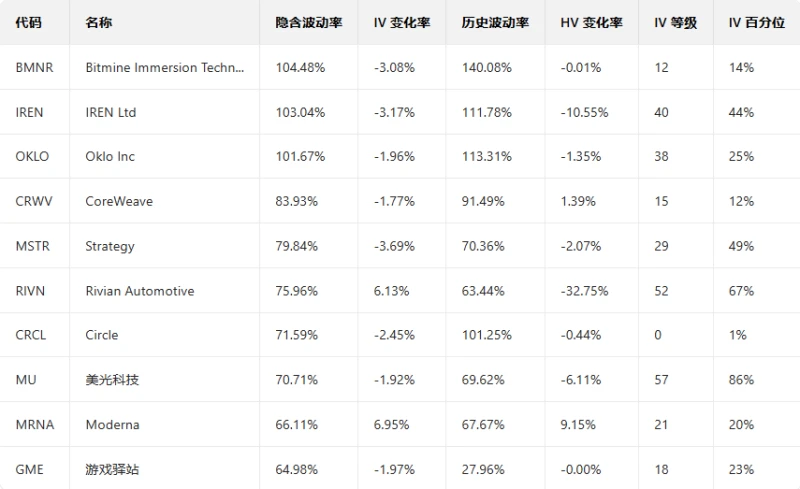Screen dimensions: 800x489
Task: Sort by the 隐含波动率 column header
Action: coord(309,23)
